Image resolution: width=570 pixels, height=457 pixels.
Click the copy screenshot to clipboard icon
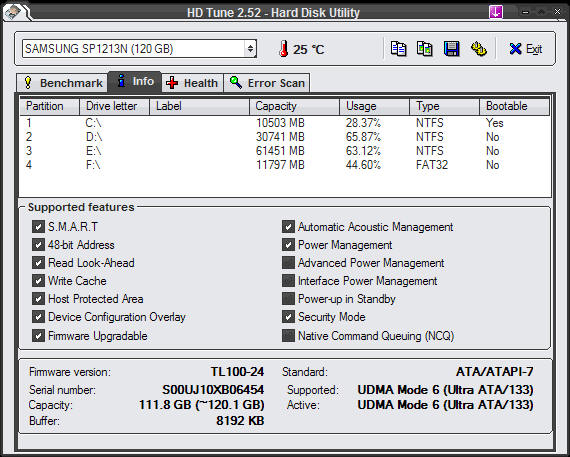tap(424, 49)
